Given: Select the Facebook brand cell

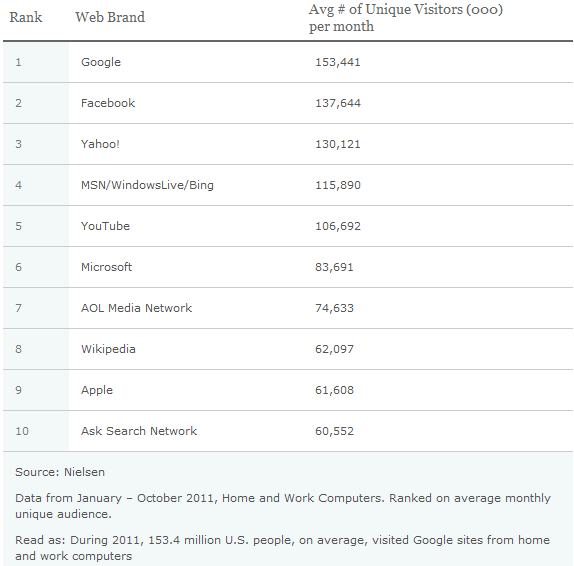Looking at the screenshot, I should [108, 103].
